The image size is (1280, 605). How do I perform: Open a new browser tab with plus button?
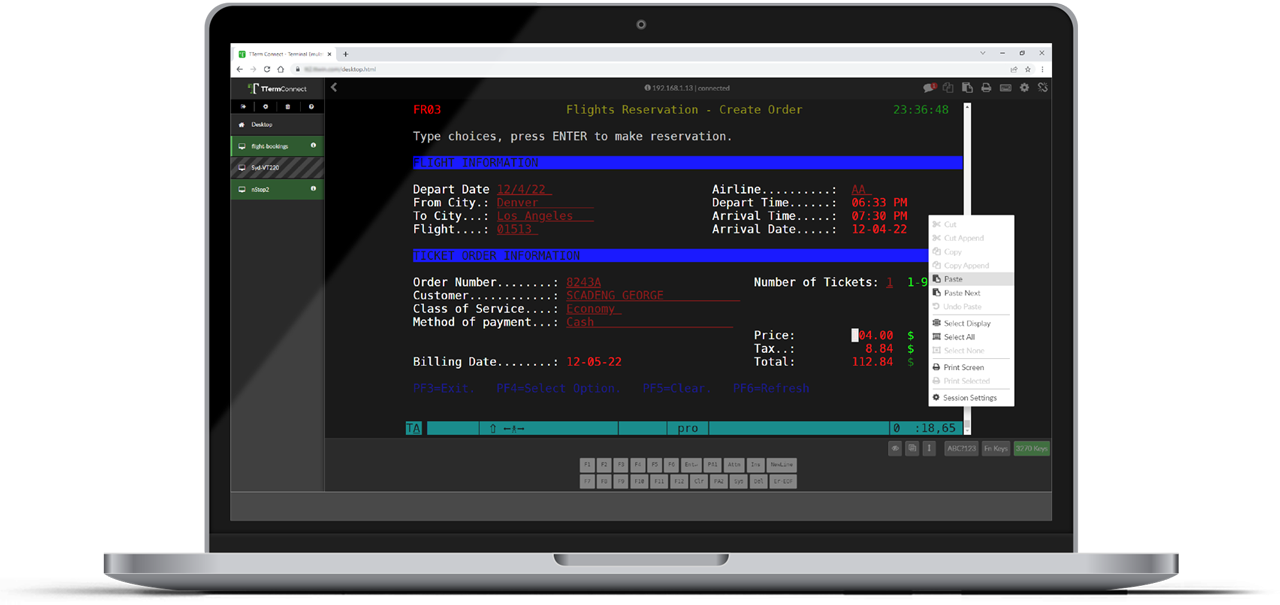click(345, 54)
